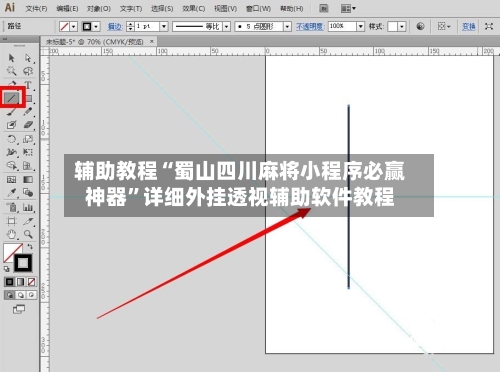Click the fill swatch in toolbox
The width and height of the screenshot is (500, 372).
(x=9, y=250)
